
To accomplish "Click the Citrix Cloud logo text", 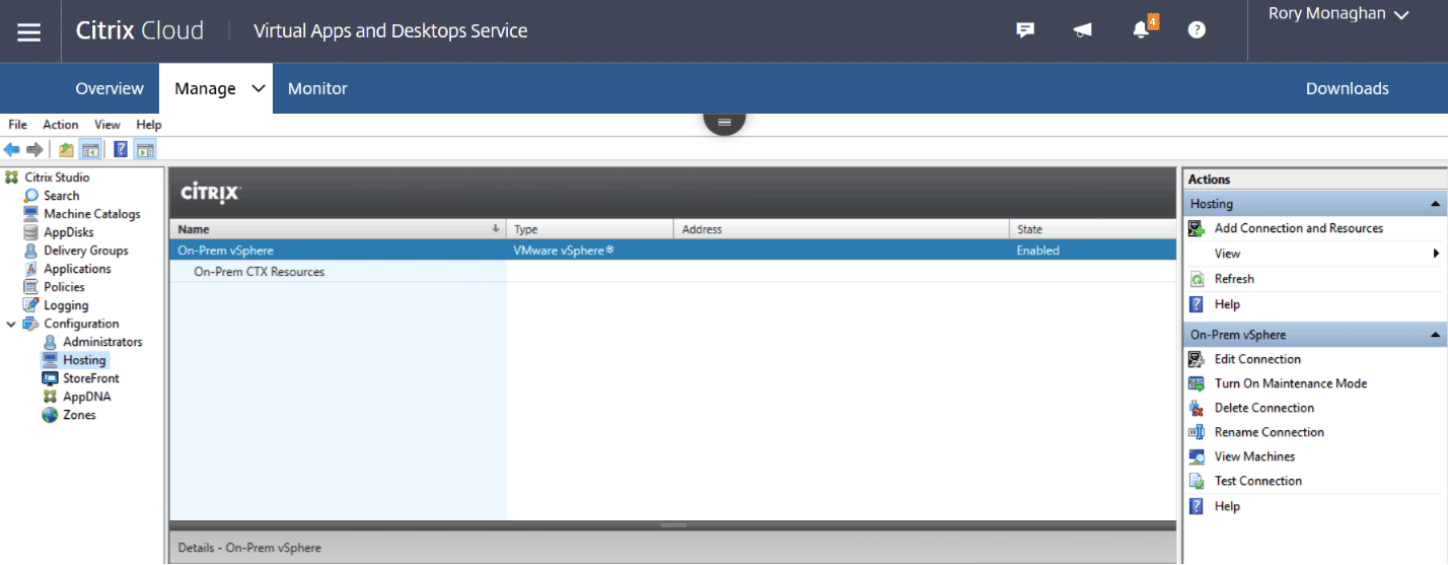I will pos(139,30).
